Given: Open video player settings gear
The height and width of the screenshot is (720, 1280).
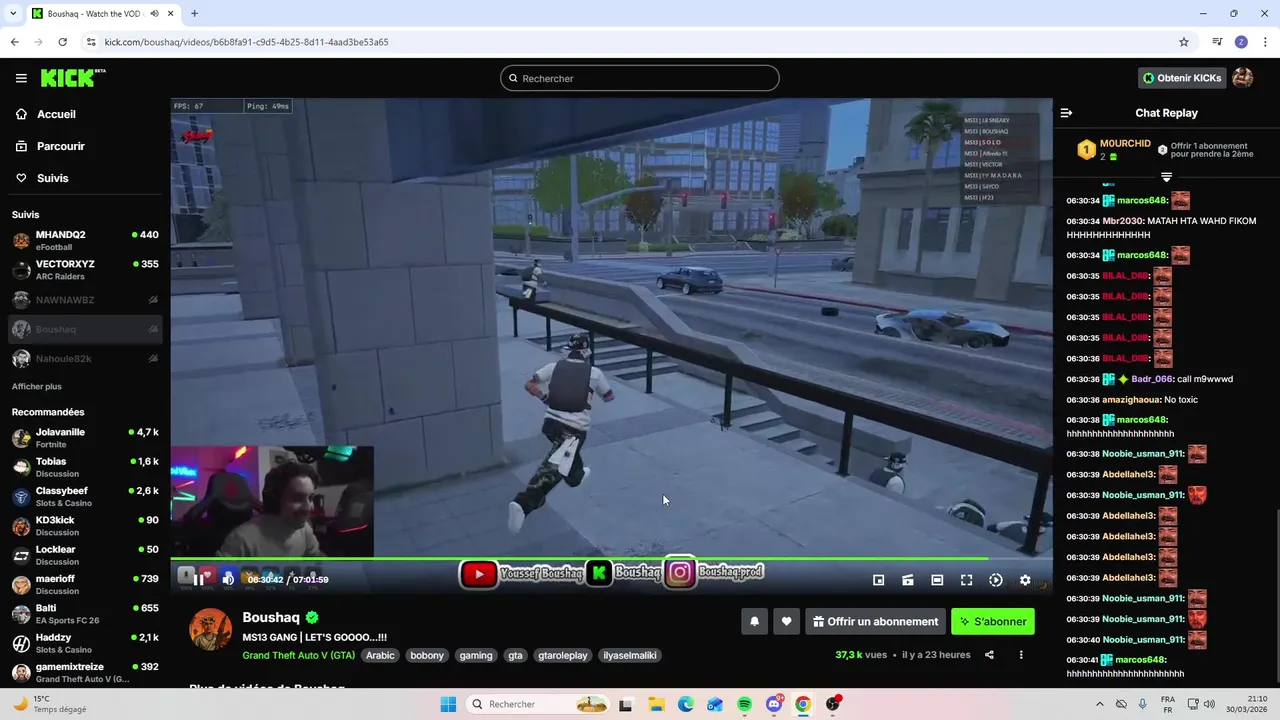Looking at the screenshot, I should pos(1025,580).
